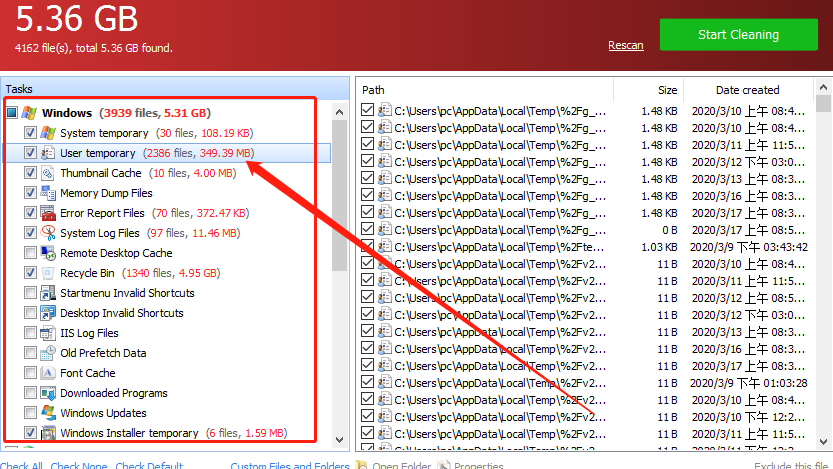Click the Start Cleaning button
This screenshot has height=469, width=833.
click(x=738, y=35)
